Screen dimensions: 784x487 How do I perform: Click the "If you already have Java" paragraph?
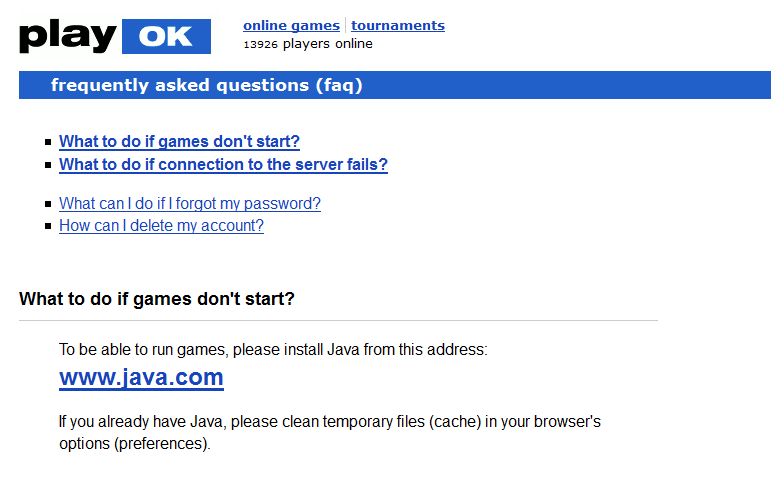[329, 422]
